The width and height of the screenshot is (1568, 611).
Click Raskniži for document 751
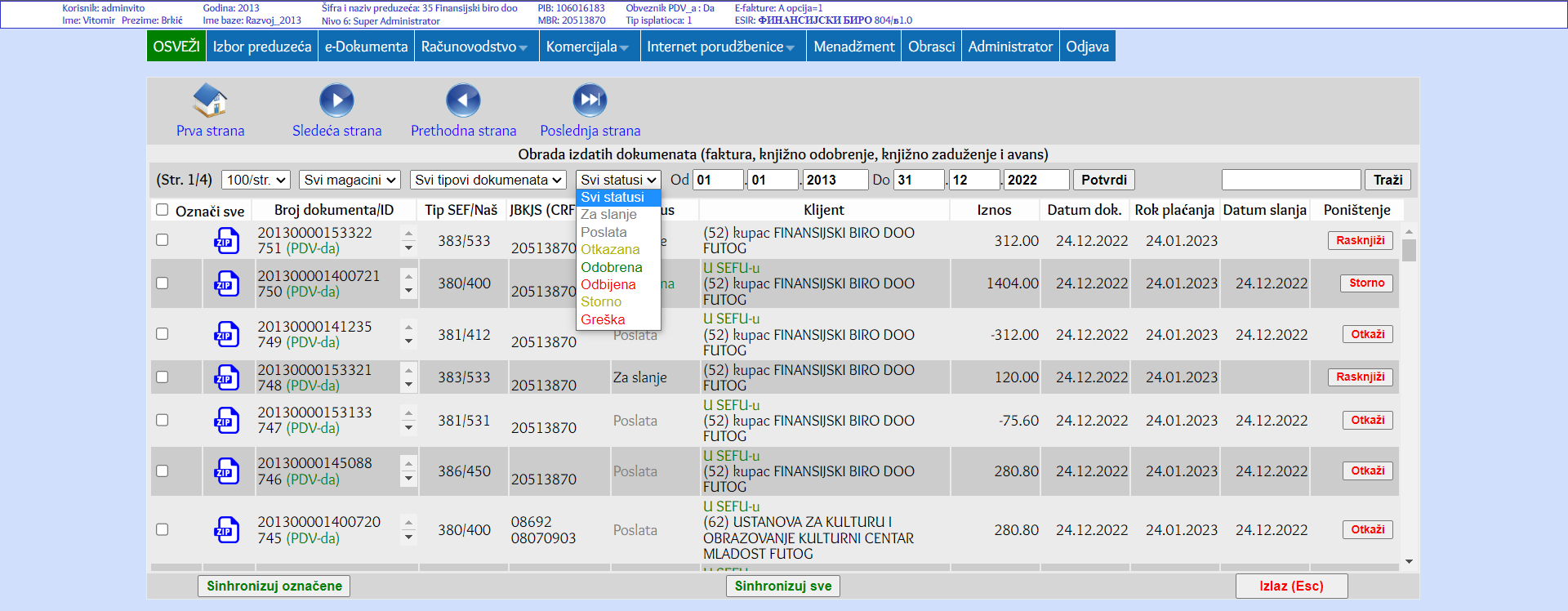pos(1361,240)
